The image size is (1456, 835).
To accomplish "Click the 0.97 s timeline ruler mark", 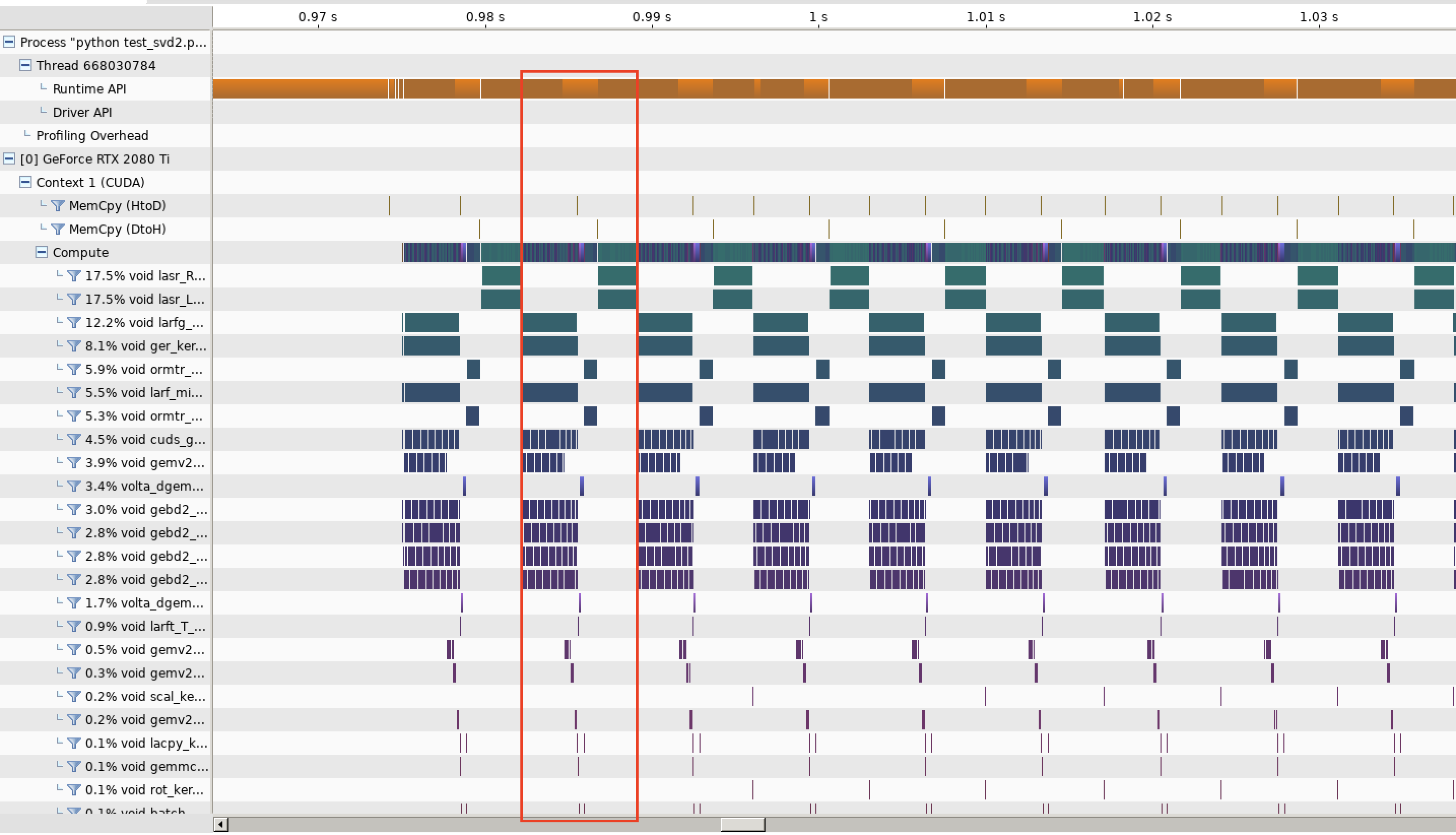I will [318, 17].
